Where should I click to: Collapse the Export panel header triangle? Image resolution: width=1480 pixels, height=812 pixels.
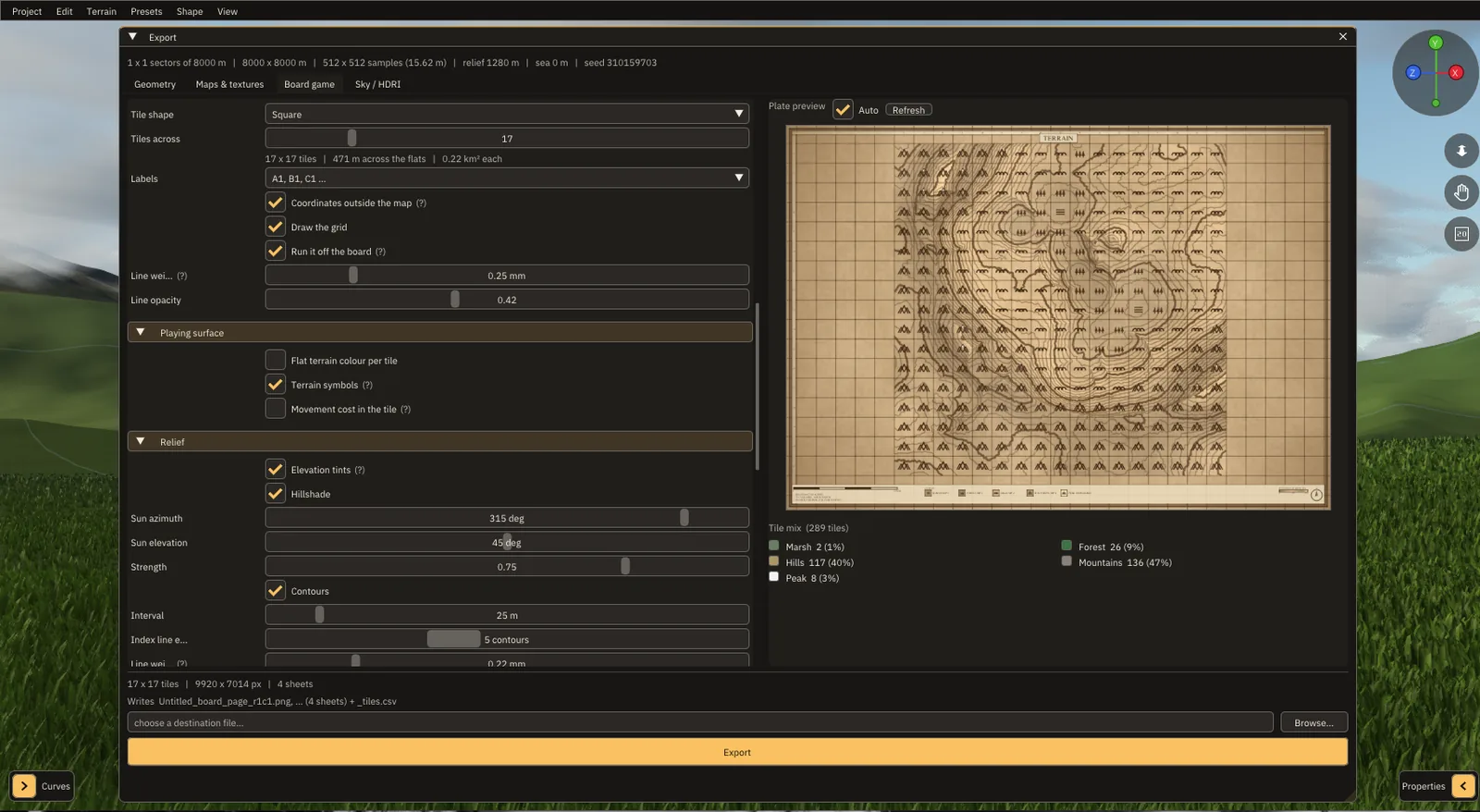point(132,37)
